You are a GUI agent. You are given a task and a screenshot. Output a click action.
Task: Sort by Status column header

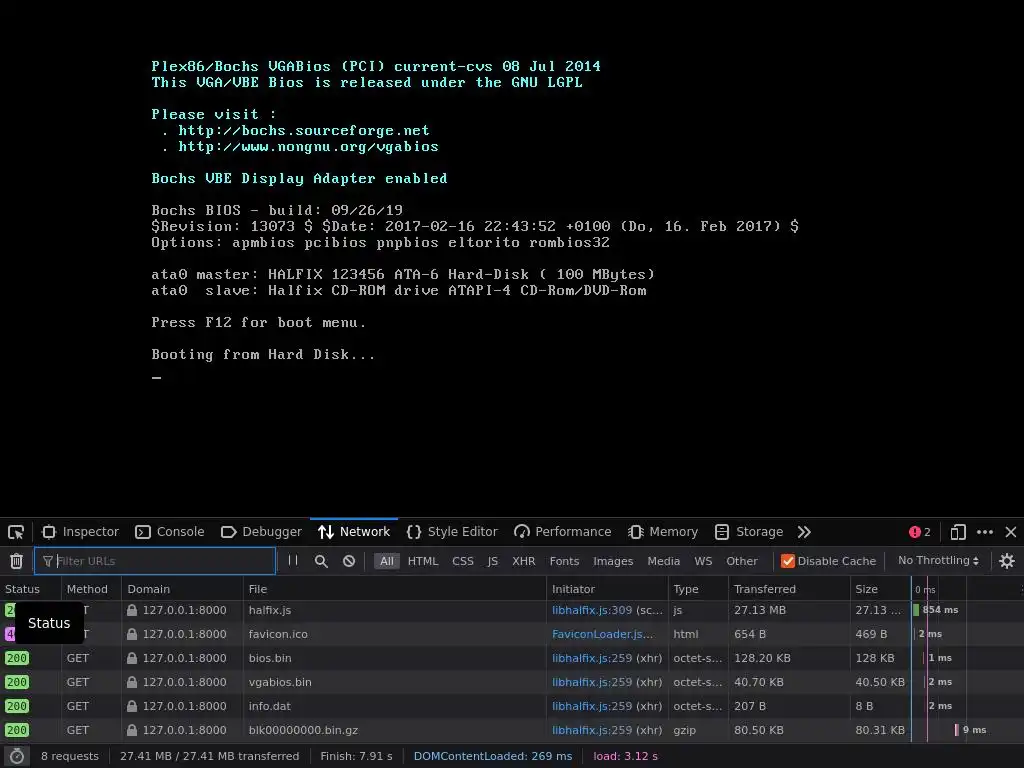[x=31, y=589]
